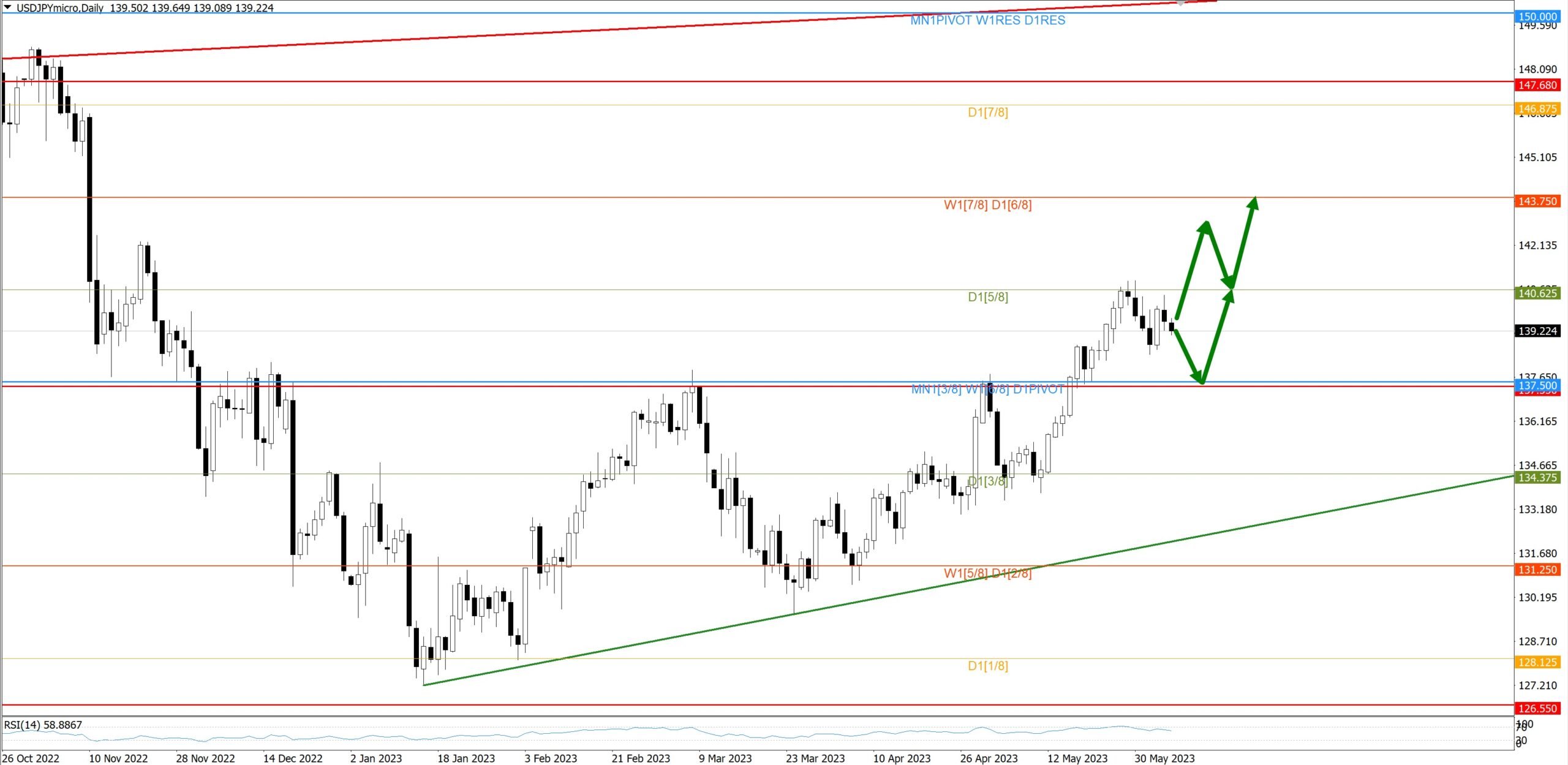This screenshot has width=1568, height=765.
Task: Click the red 147.680 price tag
Action: 1537,85
